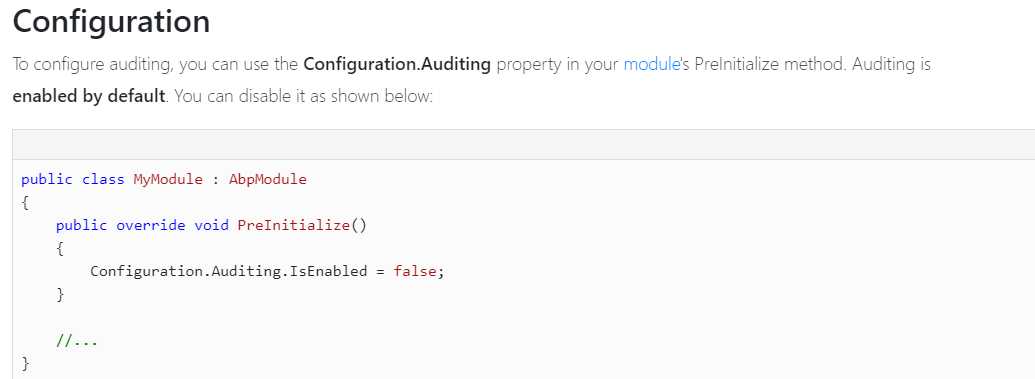Click "PreInitialize method" in the paragraph

coord(767,65)
